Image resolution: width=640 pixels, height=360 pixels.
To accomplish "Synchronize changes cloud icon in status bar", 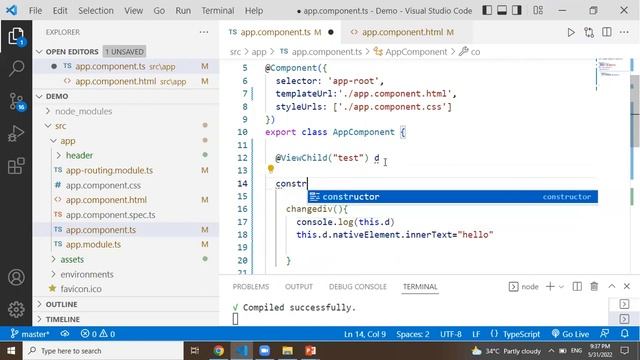I will coord(64,334).
